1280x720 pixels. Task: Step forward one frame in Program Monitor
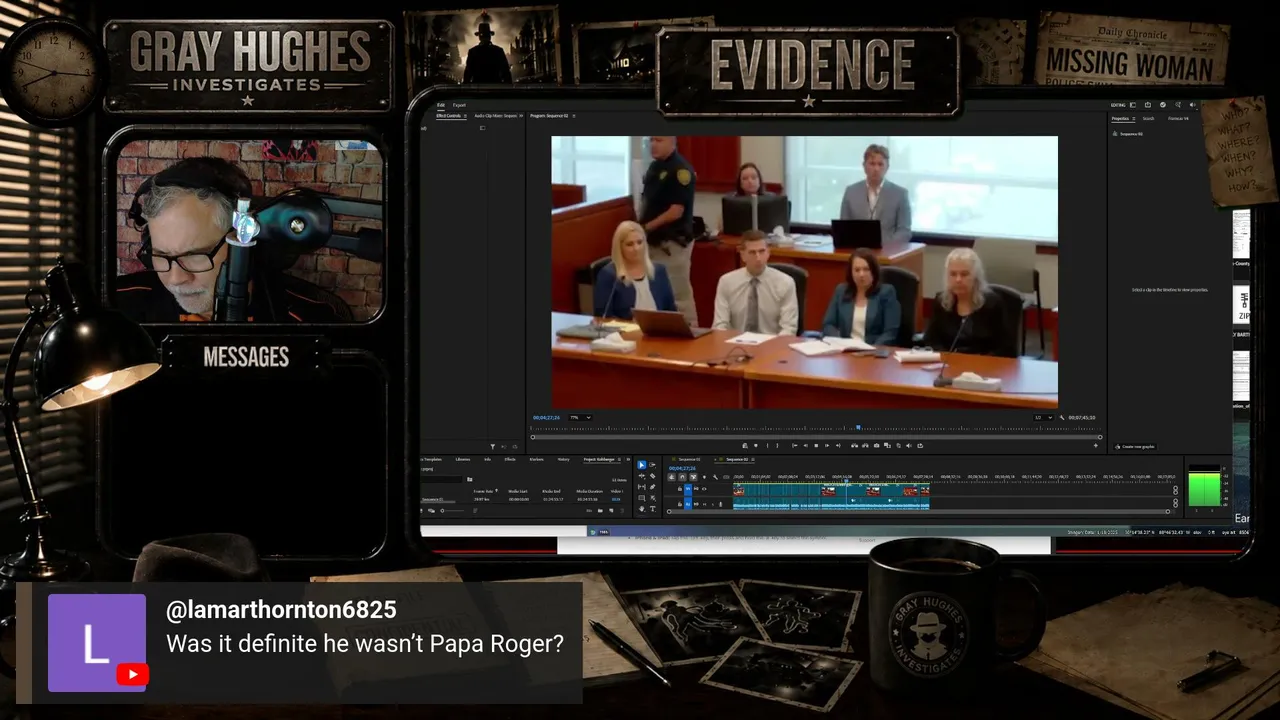click(x=827, y=445)
